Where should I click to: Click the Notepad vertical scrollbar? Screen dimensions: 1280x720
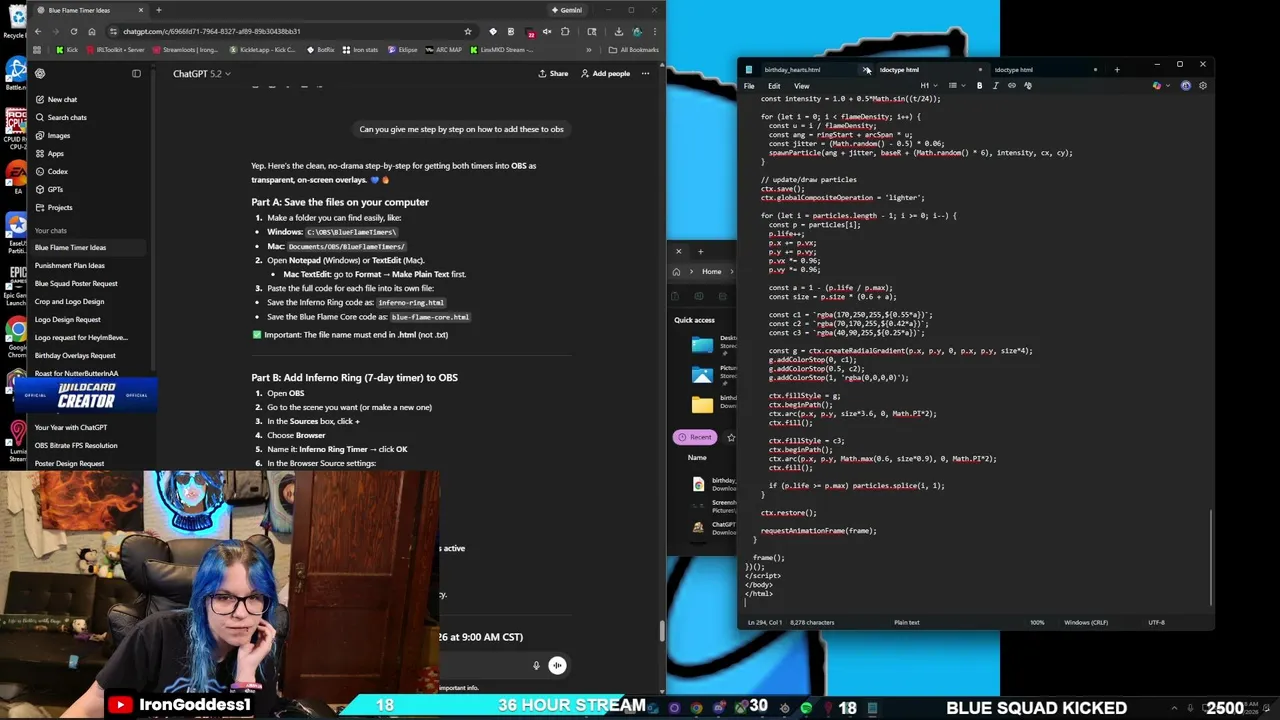[1211, 556]
